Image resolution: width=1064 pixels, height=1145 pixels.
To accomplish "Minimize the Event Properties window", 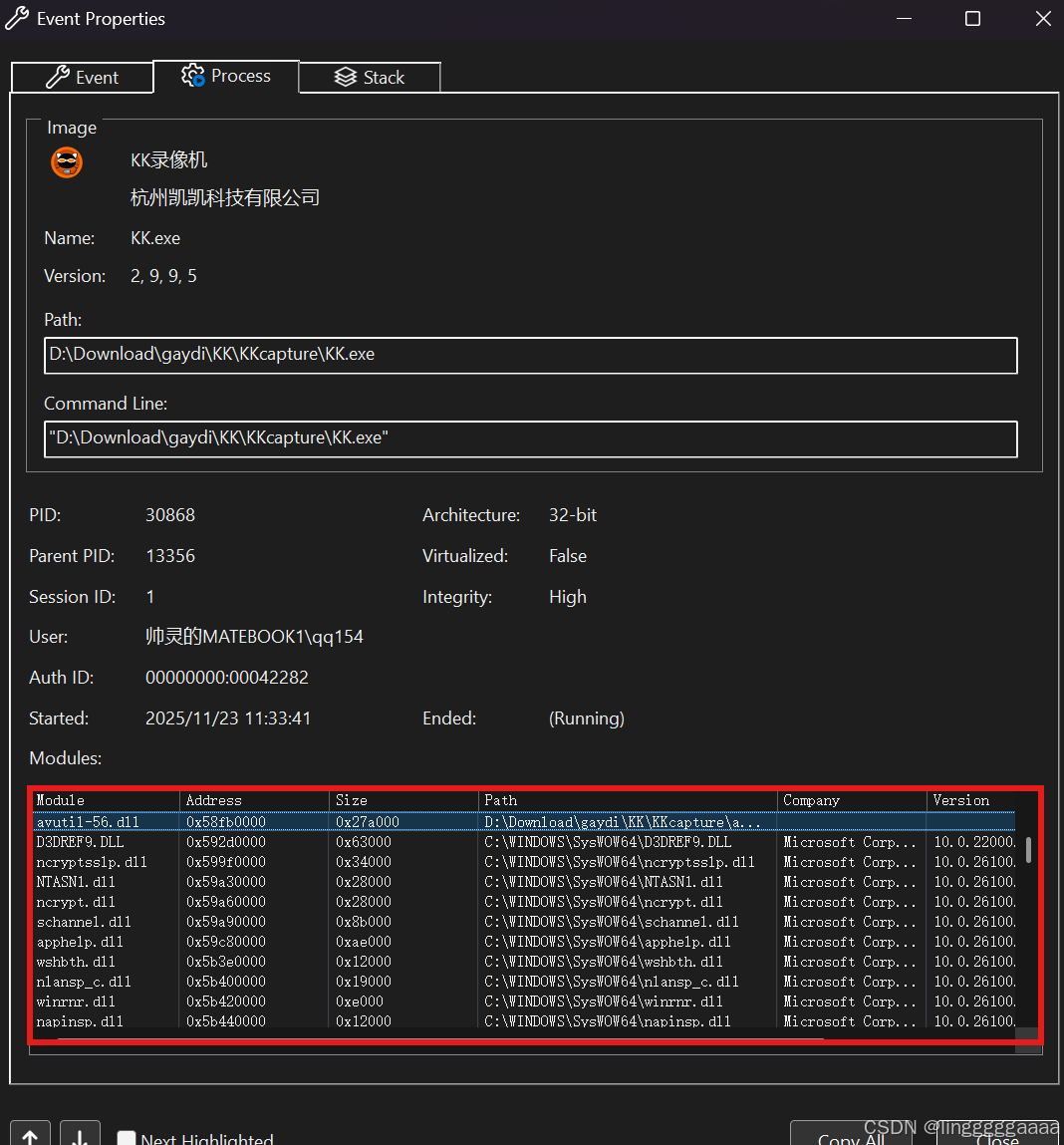I will (904, 18).
